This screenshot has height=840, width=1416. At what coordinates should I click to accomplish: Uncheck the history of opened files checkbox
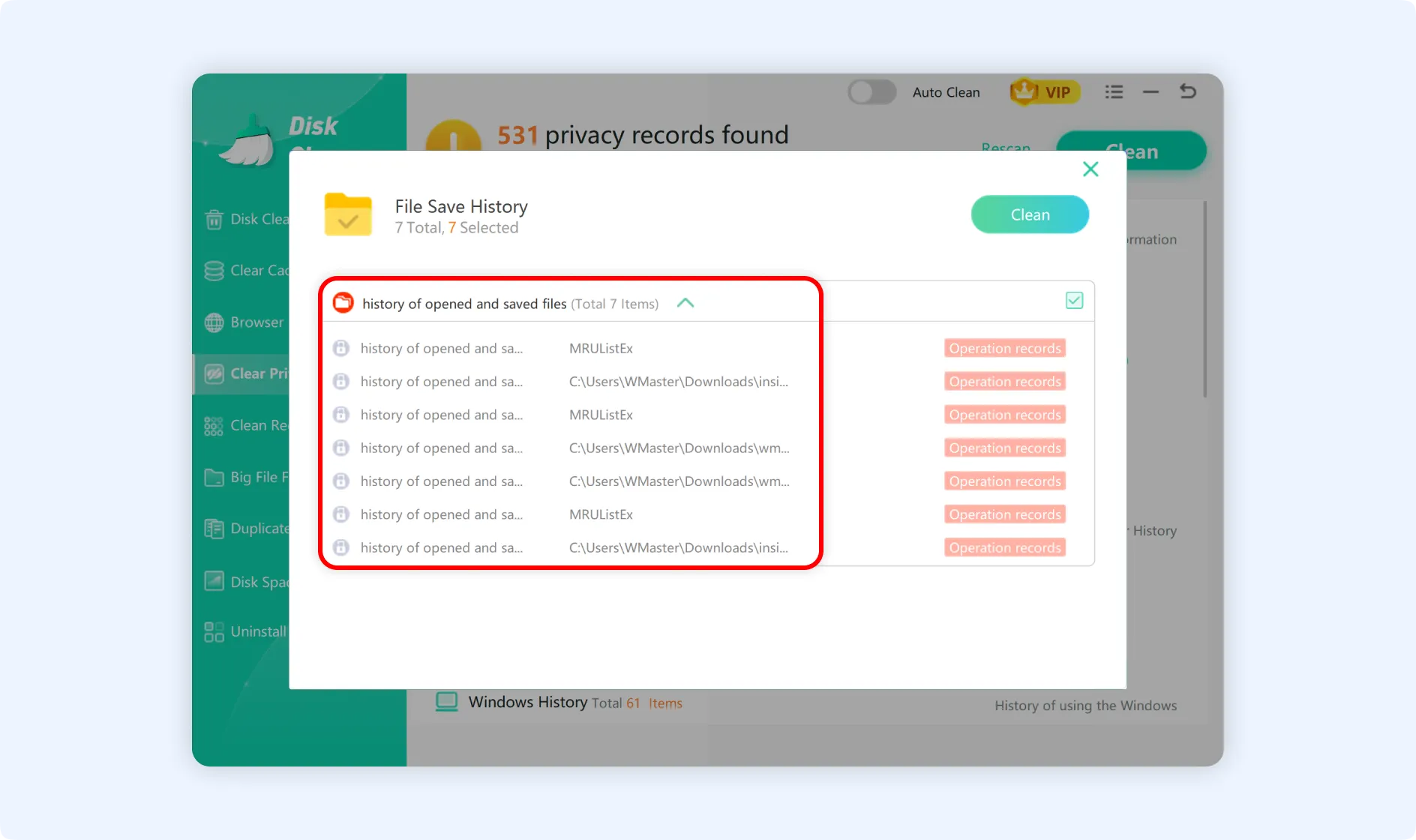(1073, 300)
